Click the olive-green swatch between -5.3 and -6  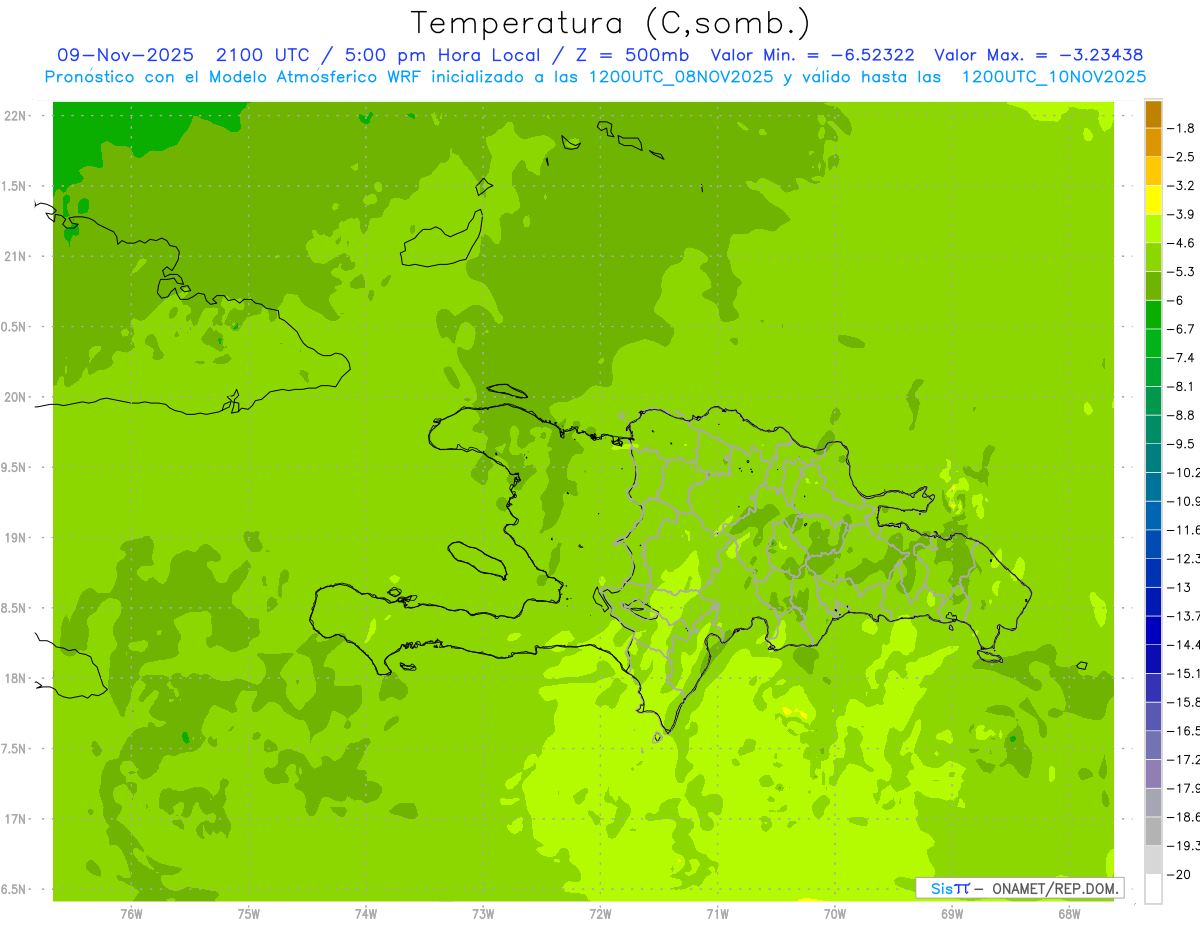[1153, 286]
